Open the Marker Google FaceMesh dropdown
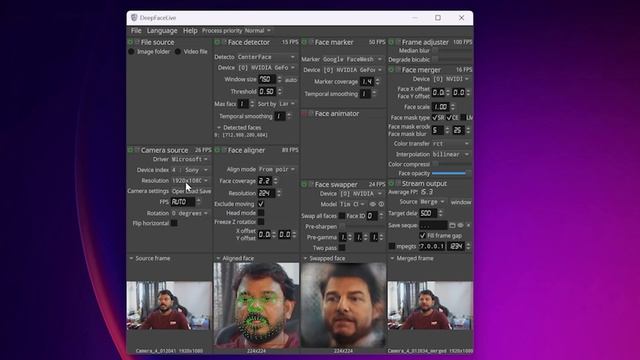This screenshot has width=640, height=360. coord(352,59)
